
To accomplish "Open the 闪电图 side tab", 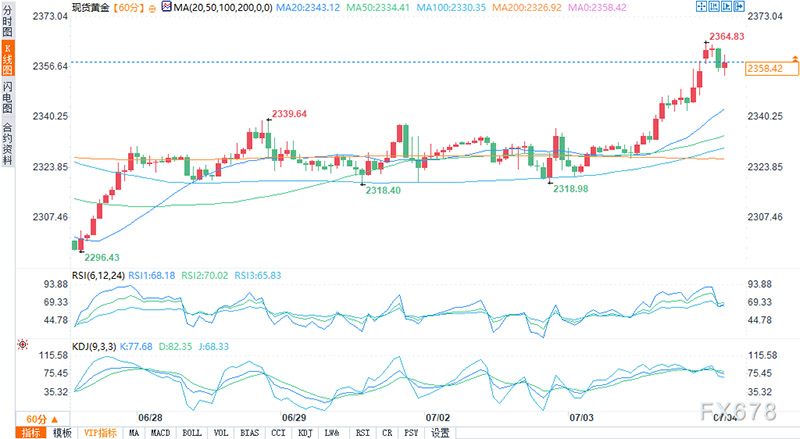I will [7, 97].
